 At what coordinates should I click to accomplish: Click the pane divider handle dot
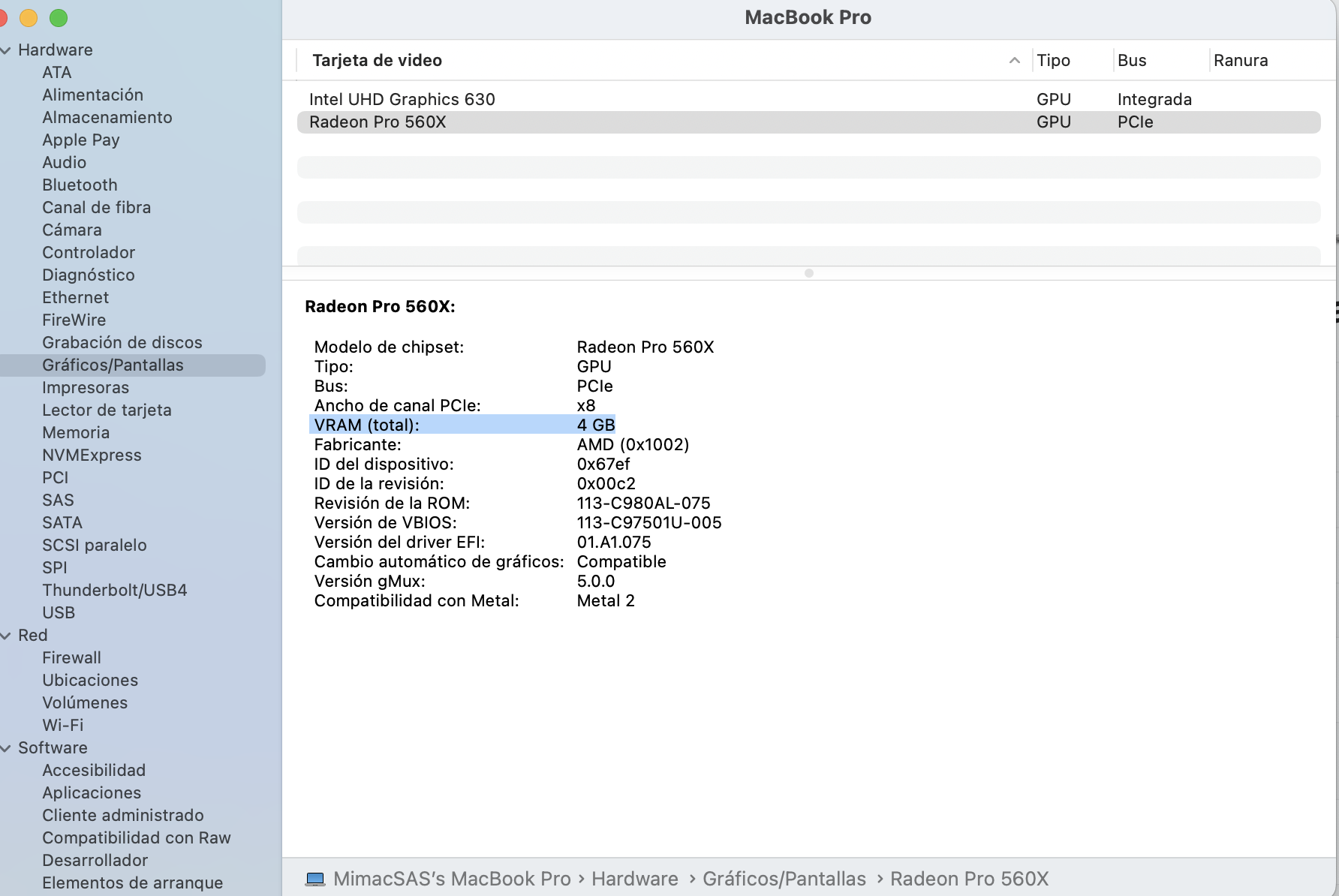tap(808, 273)
